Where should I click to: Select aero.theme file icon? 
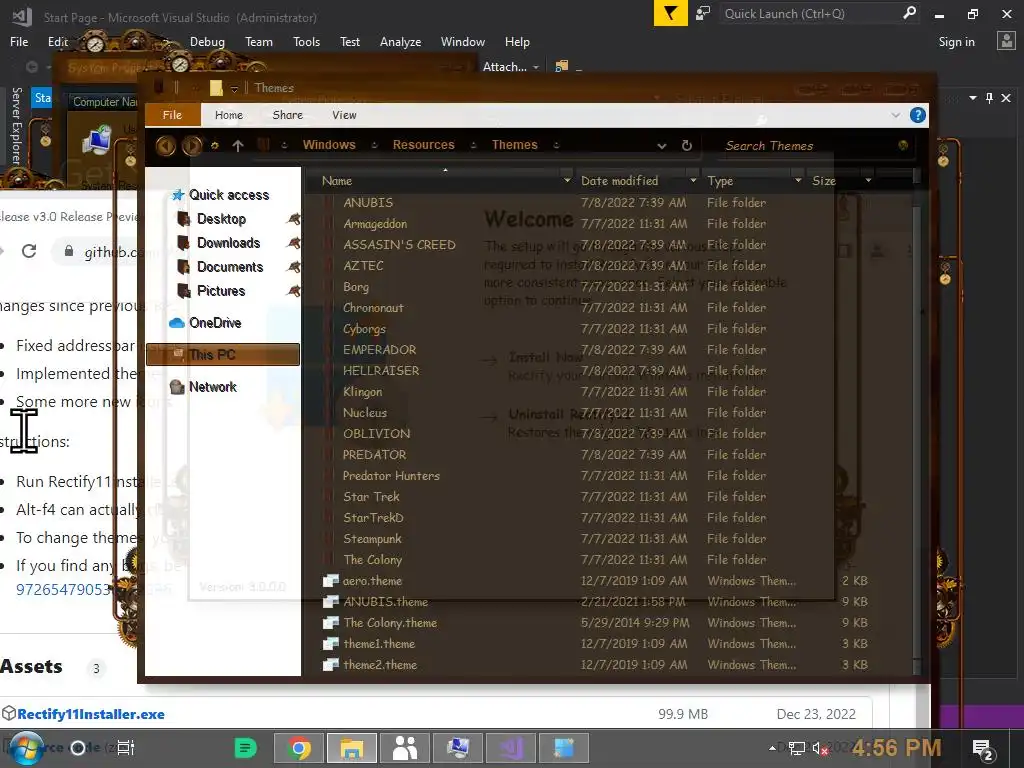(x=331, y=581)
